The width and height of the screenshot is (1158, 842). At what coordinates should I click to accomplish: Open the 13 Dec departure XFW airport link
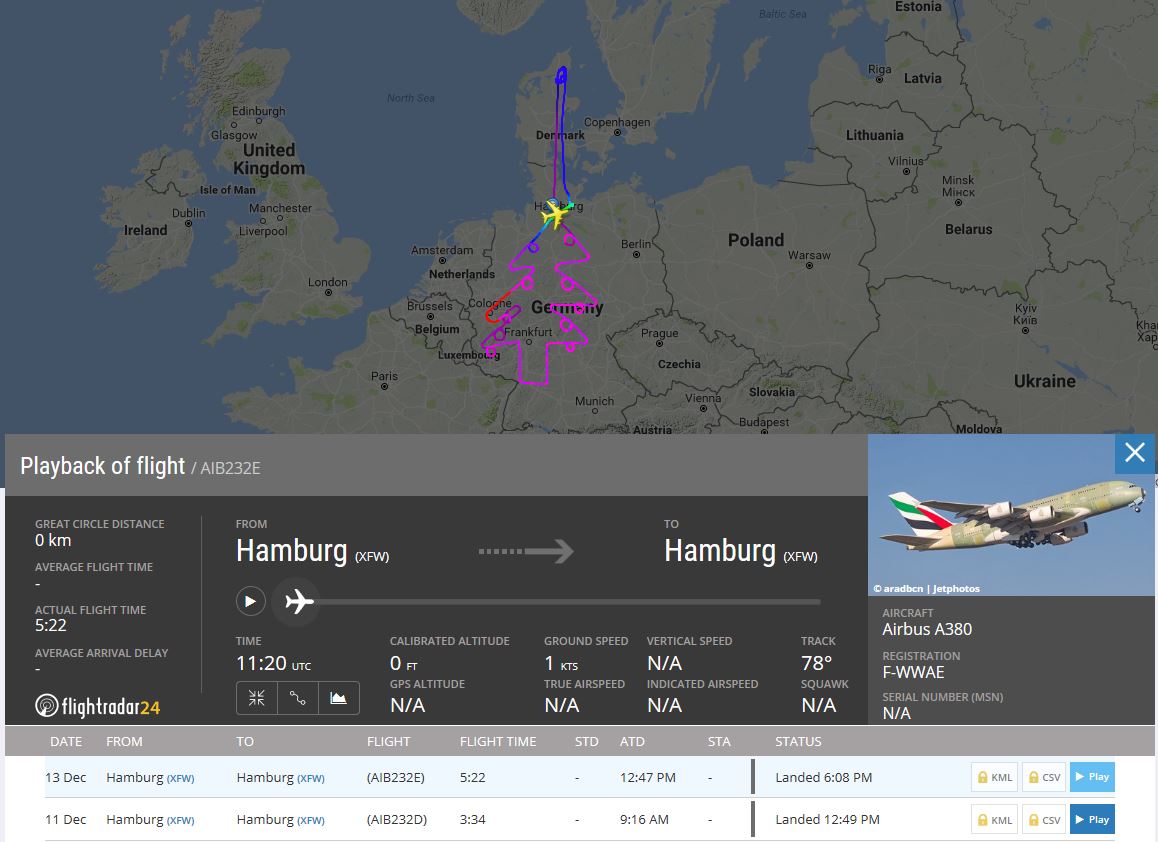[180, 778]
